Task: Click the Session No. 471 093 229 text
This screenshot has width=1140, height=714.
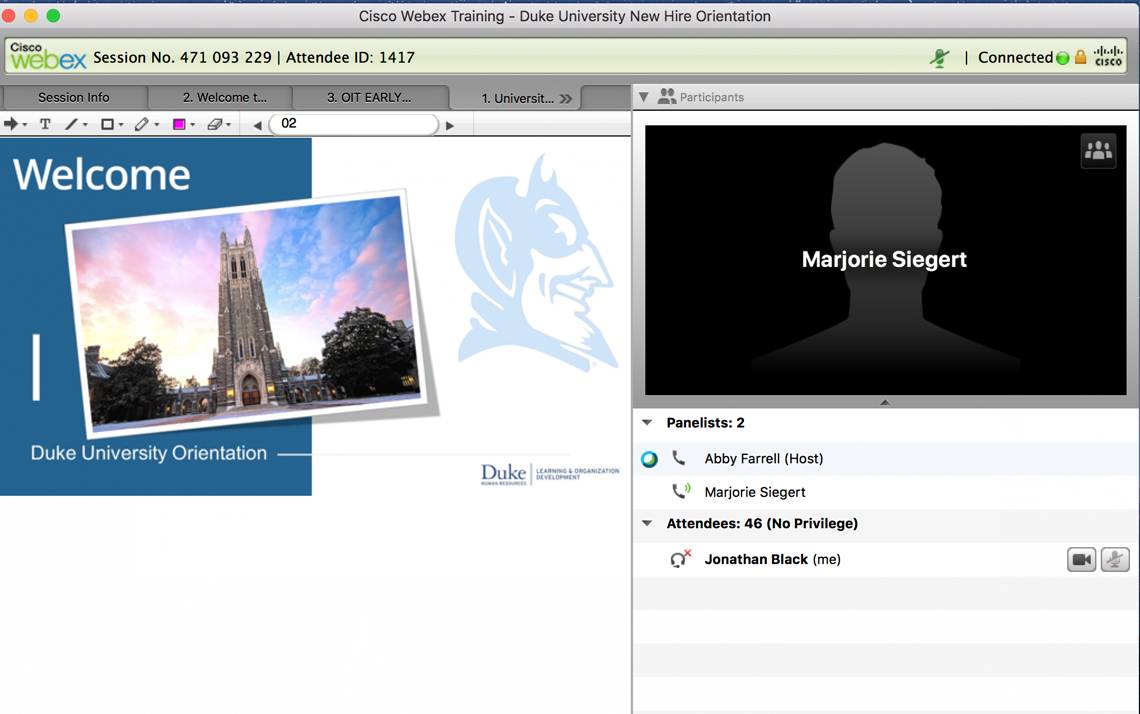Action: pyautogui.click(x=182, y=57)
